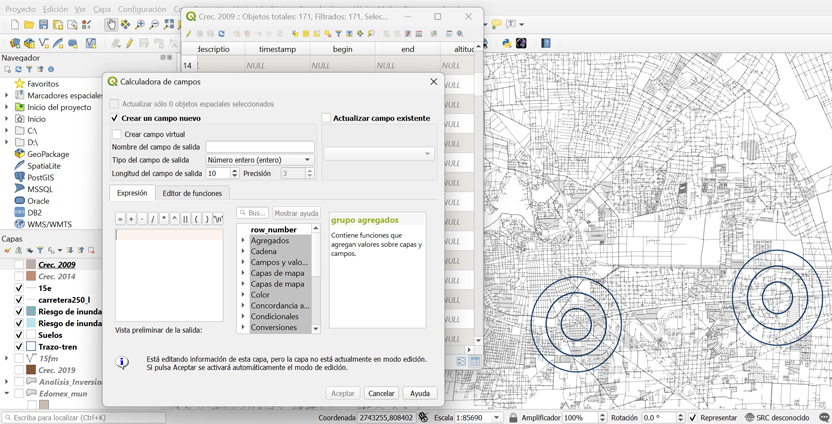Screen dimensions: 832x424
Task: Expand the Agregados function group
Action: click(243, 241)
